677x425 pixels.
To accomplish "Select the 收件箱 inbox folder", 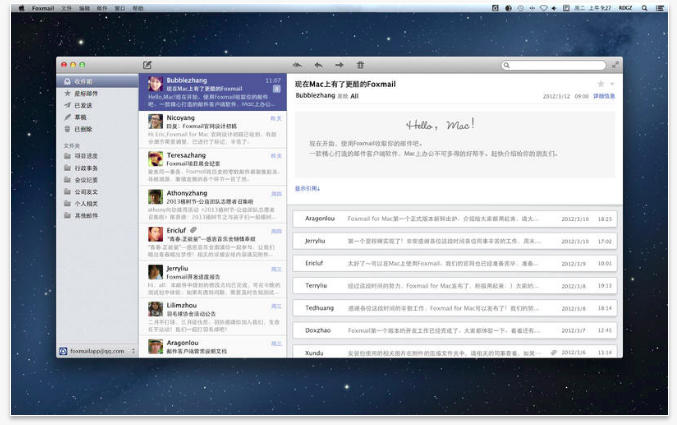I will (x=97, y=81).
